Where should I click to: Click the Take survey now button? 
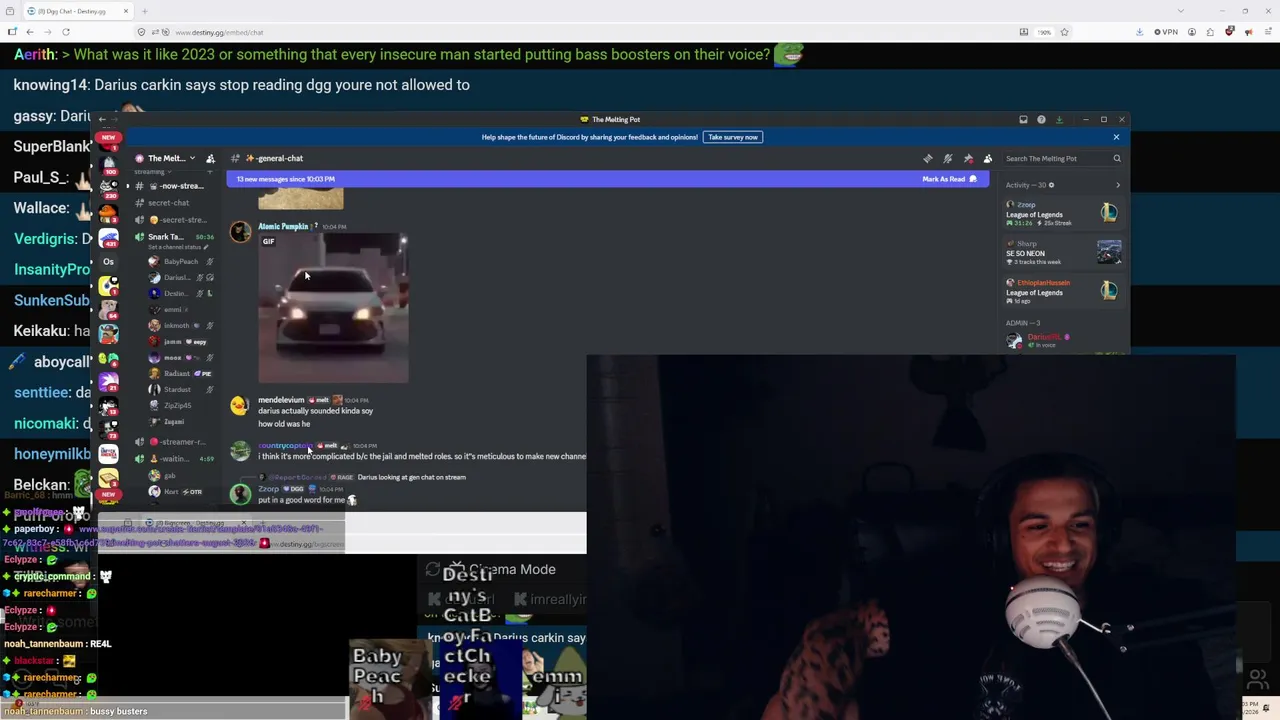coord(733,137)
